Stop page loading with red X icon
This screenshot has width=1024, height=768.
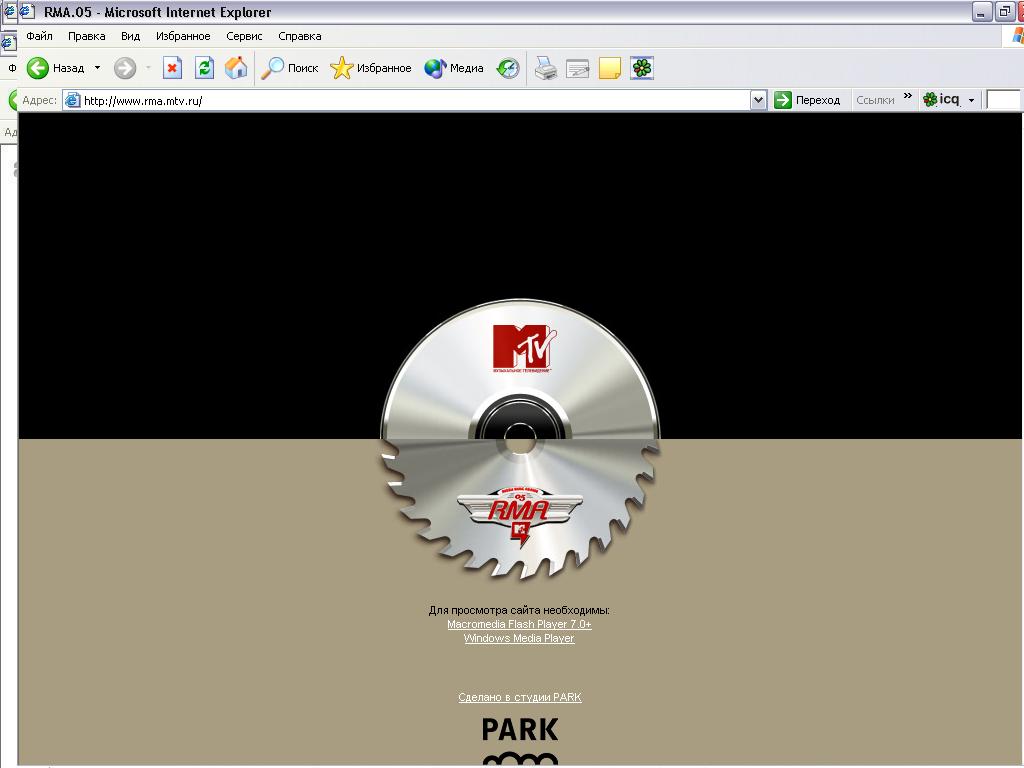[172, 68]
